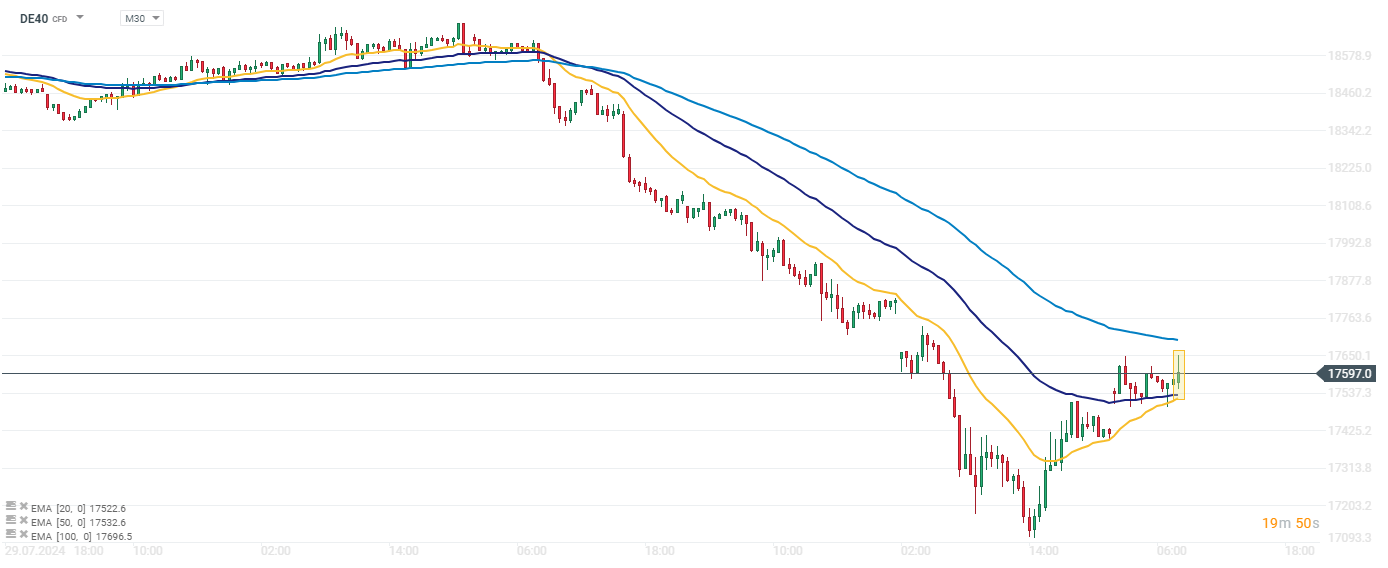This screenshot has height=568, width=1388.
Task: Remove the EMA 20 indicator
Action: pos(24,508)
